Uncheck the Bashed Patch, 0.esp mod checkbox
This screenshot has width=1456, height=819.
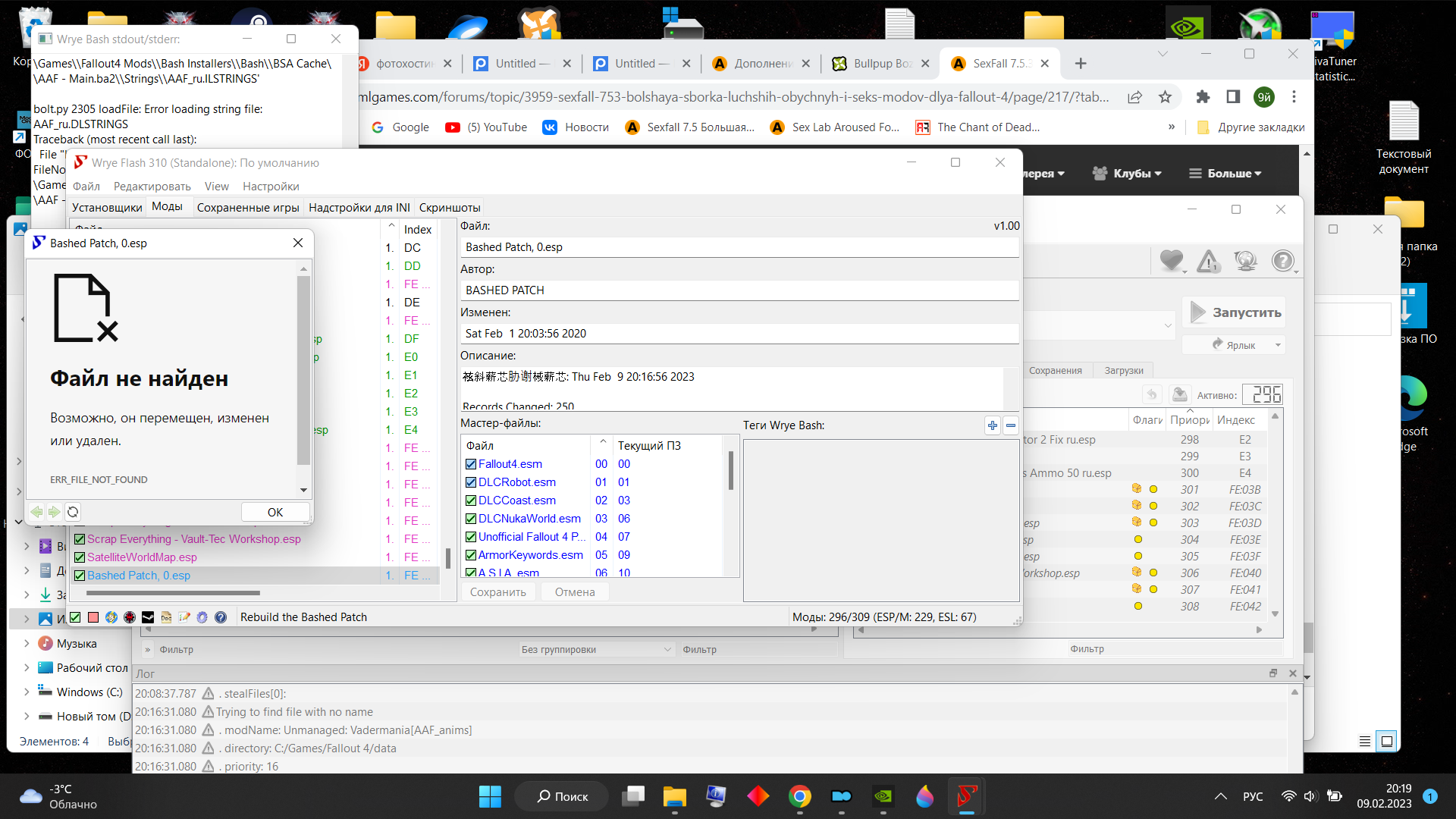(x=80, y=576)
